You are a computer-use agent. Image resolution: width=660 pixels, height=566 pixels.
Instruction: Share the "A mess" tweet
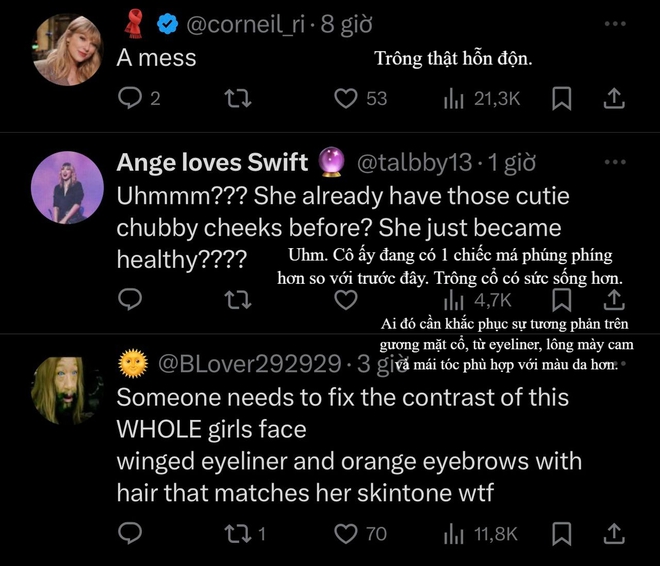point(615,98)
